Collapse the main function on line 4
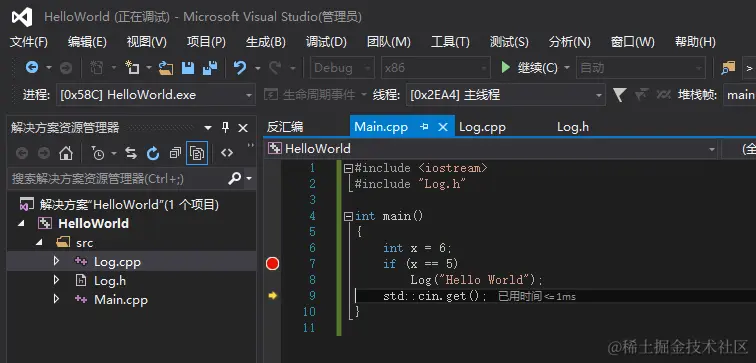756x363 pixels. pyautogui.click(x=348, y=216)
